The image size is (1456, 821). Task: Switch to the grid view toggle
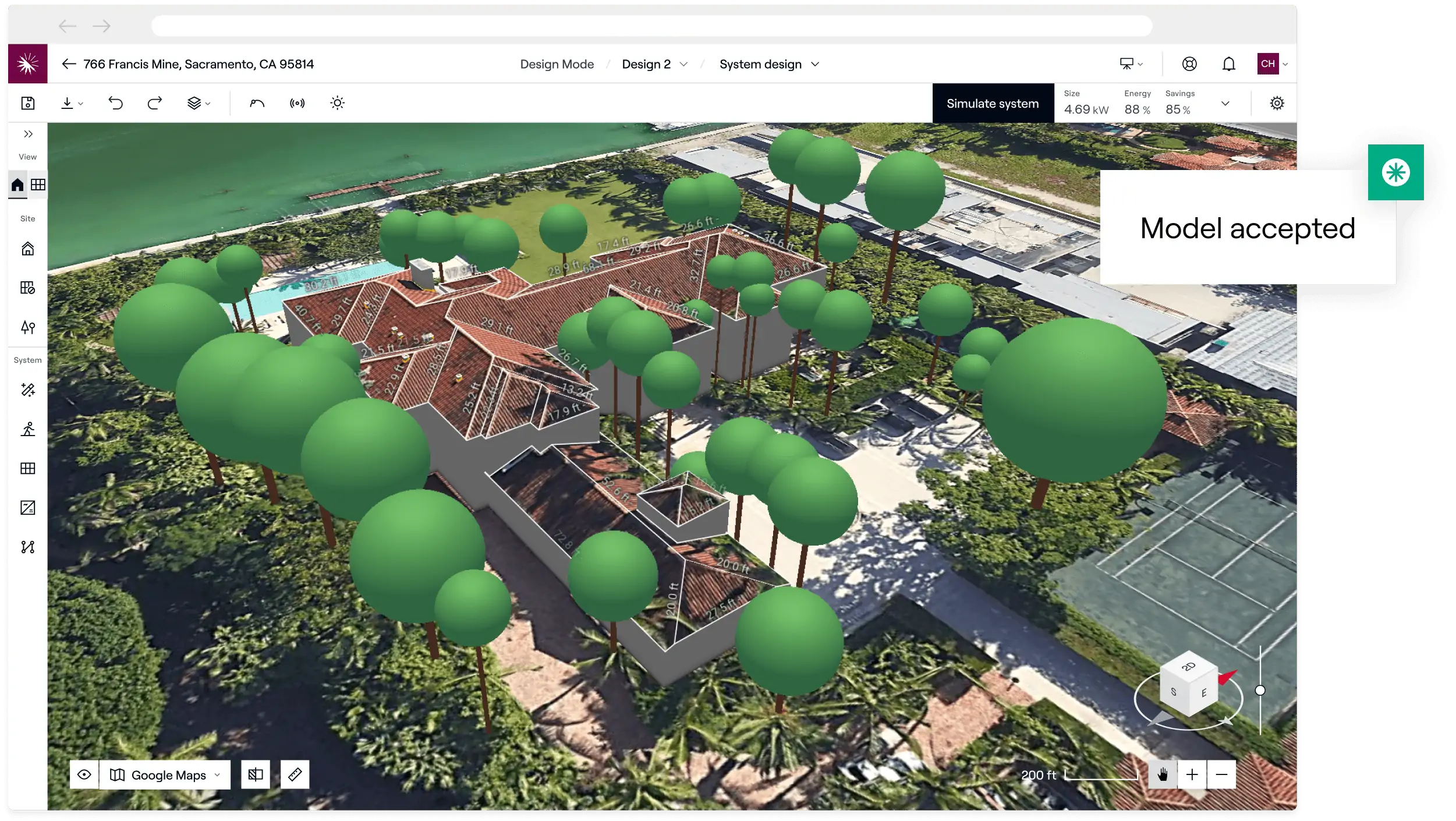(38, 185)
